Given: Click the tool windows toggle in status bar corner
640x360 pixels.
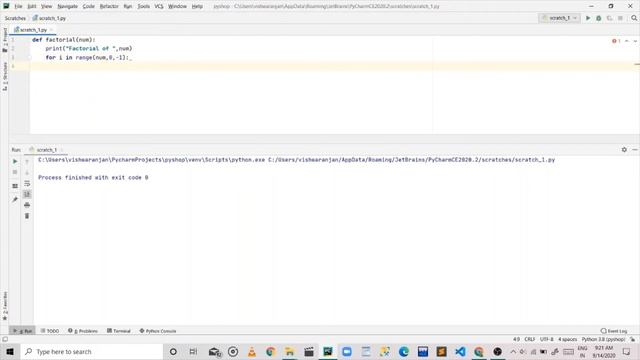Looking at the screenshot, I should (x=5, y=339).
